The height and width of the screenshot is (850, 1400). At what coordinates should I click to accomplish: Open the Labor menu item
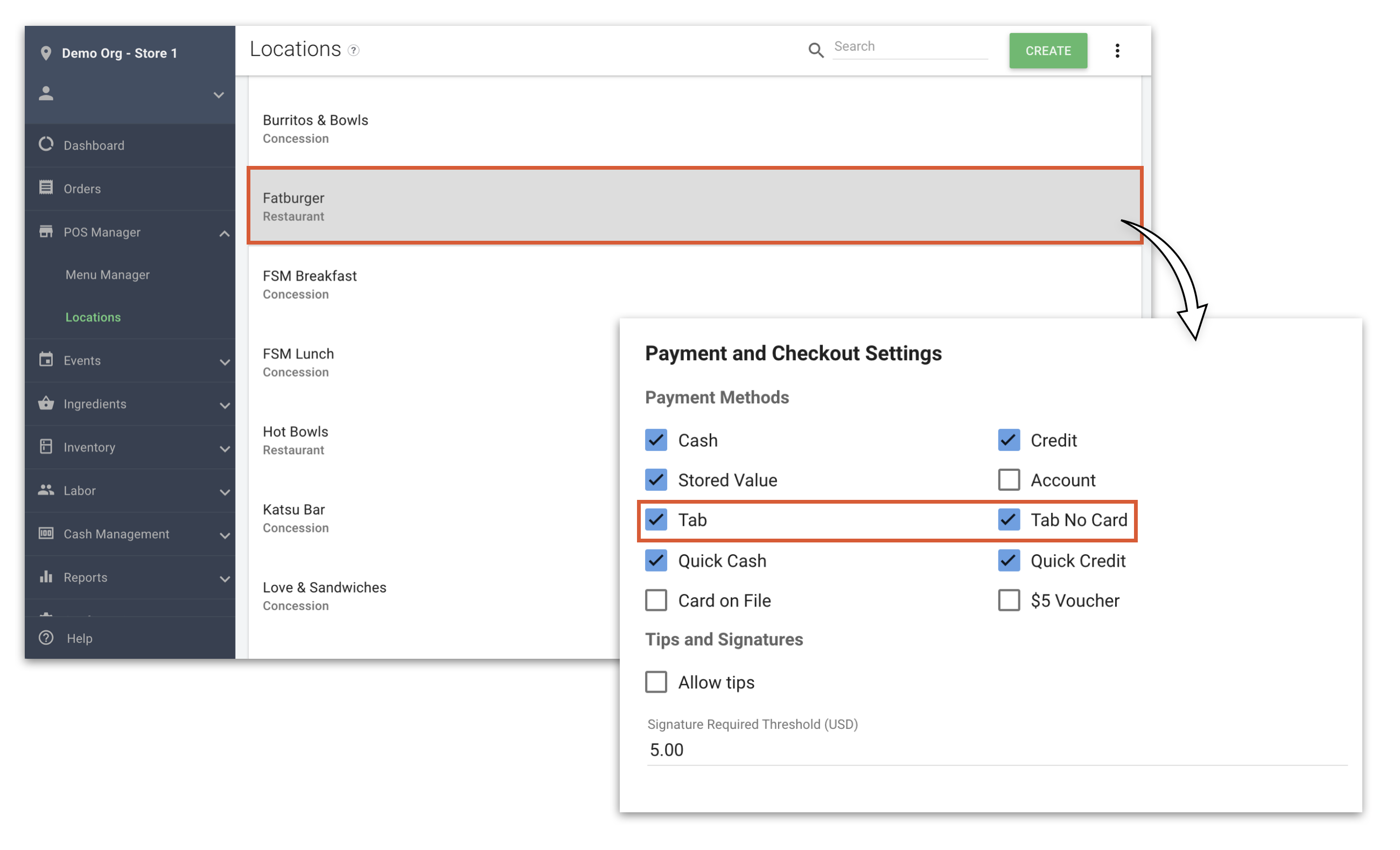coord(130,490)
